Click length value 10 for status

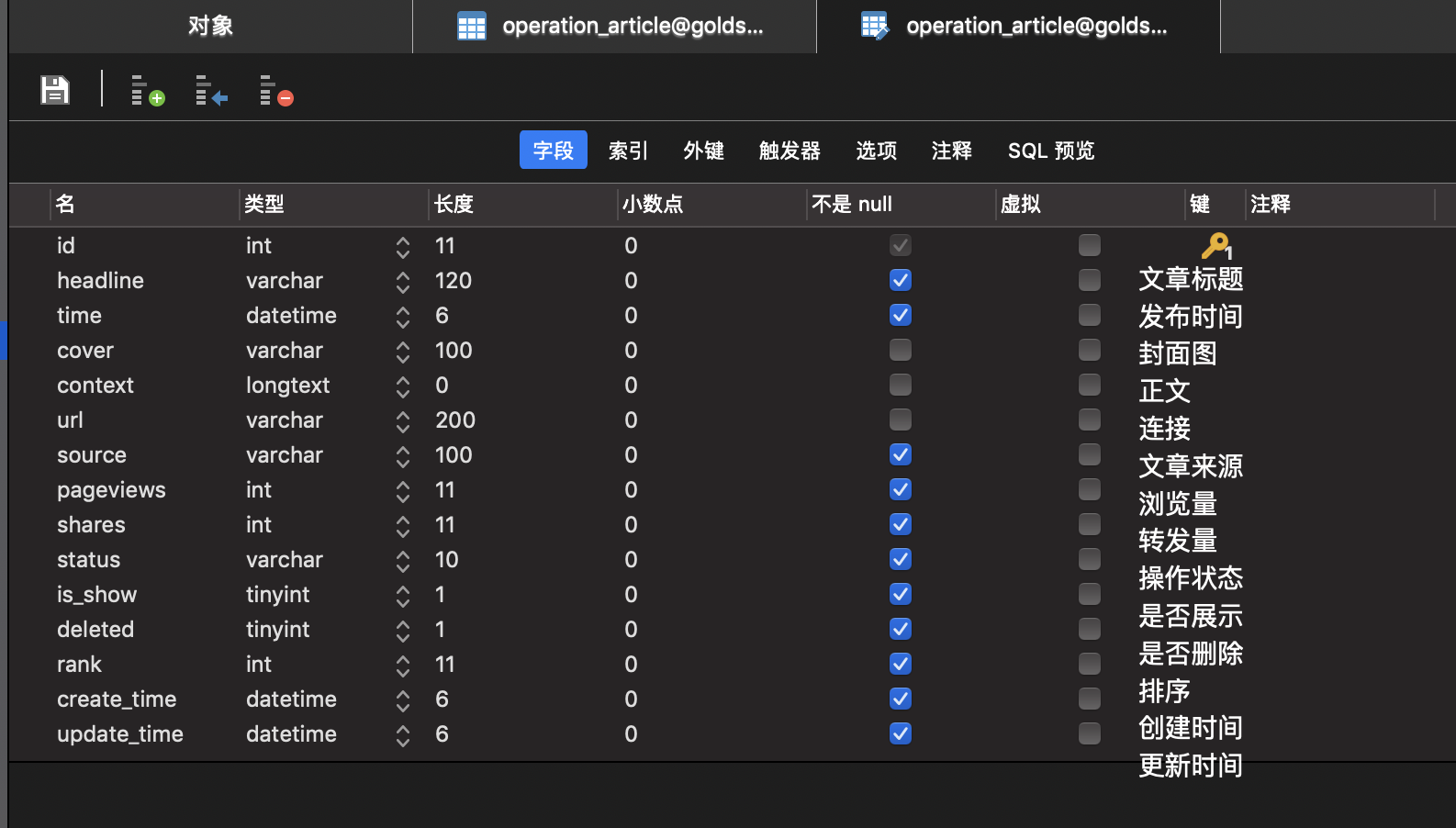447,559
